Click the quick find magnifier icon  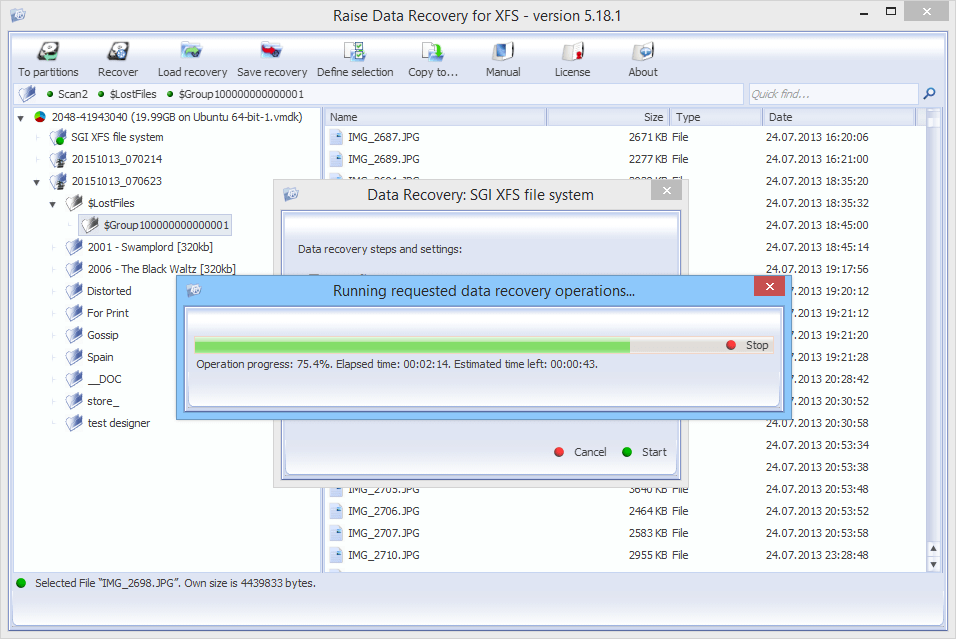coord(929,93)
